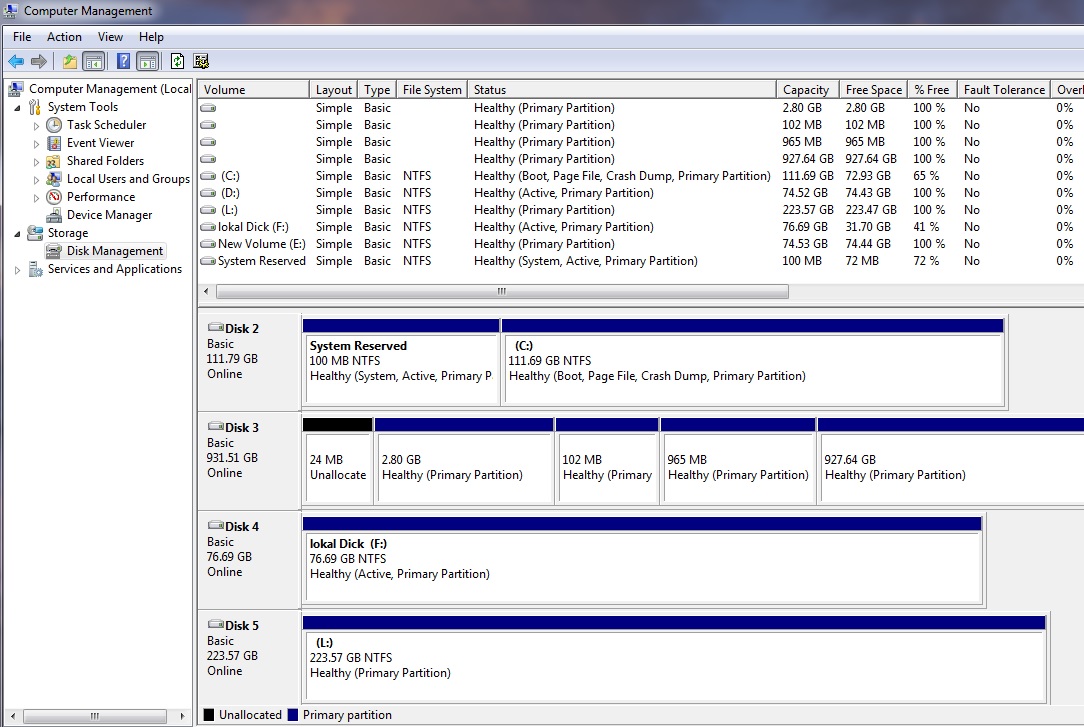Select the Disk 4 header block
1084x727 pixels.
[250, 560]
